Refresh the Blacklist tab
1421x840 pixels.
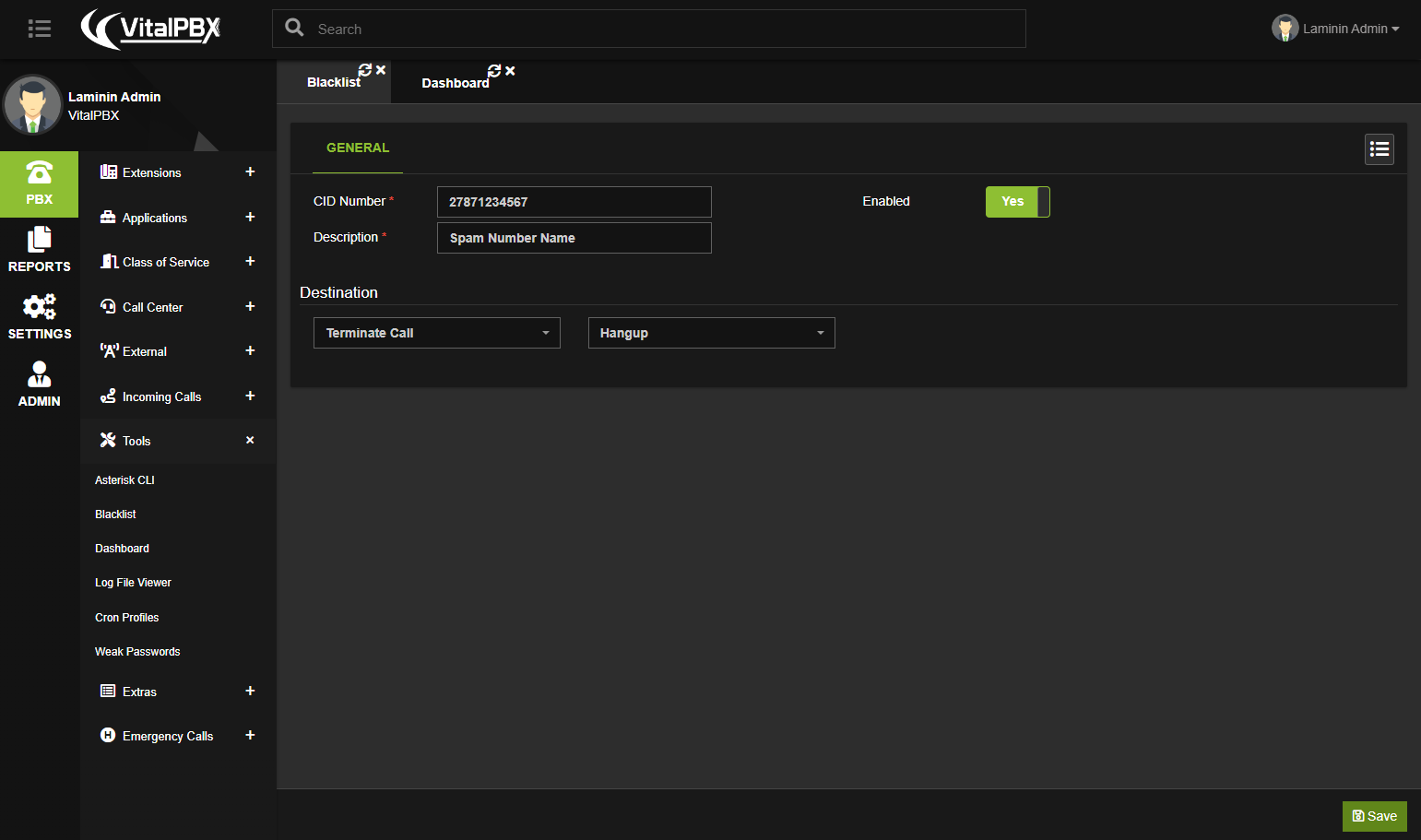(x=365, y=70)
